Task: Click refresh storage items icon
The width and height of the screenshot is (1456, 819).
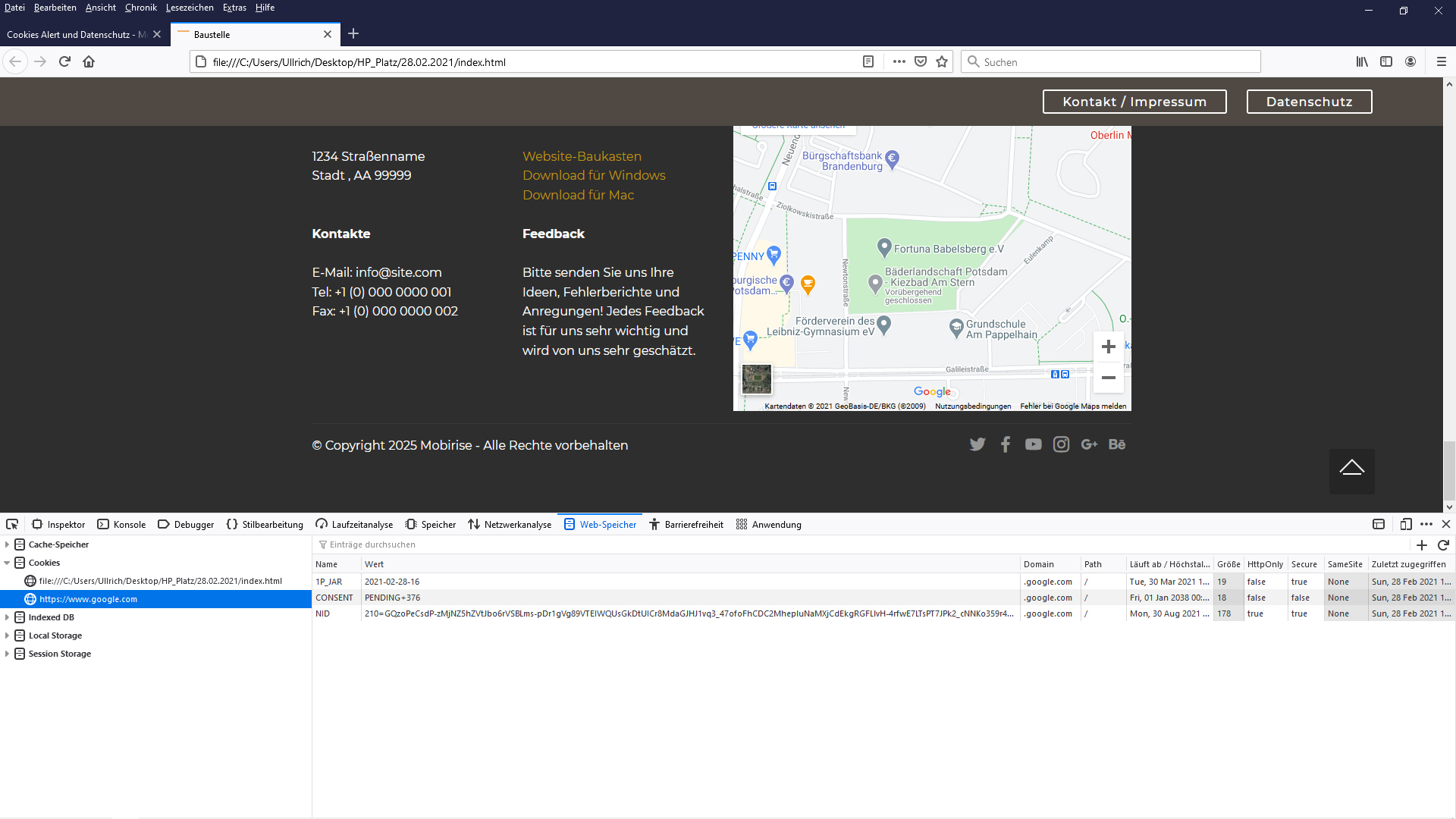Action: pos(1443,544)
